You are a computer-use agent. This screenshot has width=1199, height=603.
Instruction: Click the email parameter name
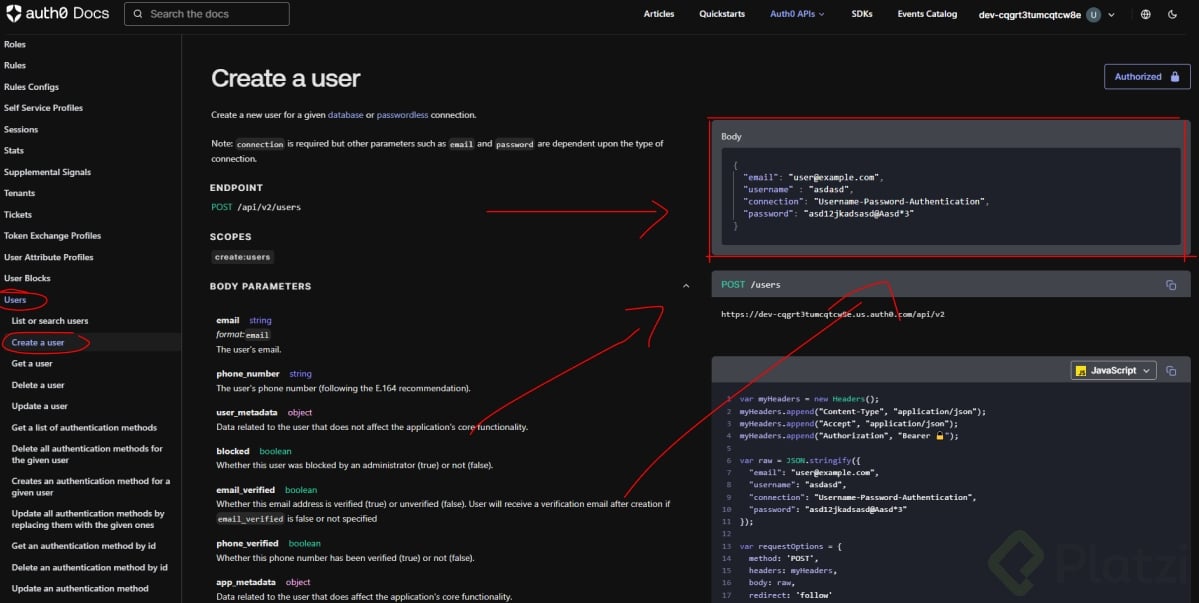click(228, 320)
